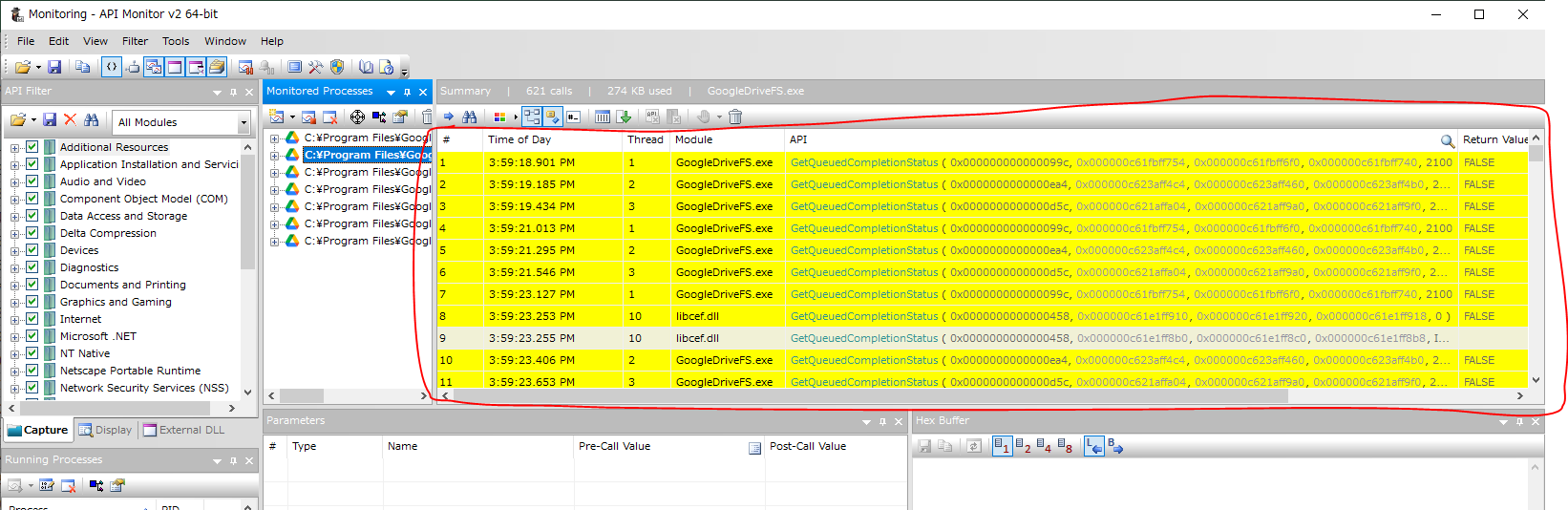Toggle the Graphics and Gaming checkbox
The height and width of the screenshot is (510, 1568).
coord(32,302)
